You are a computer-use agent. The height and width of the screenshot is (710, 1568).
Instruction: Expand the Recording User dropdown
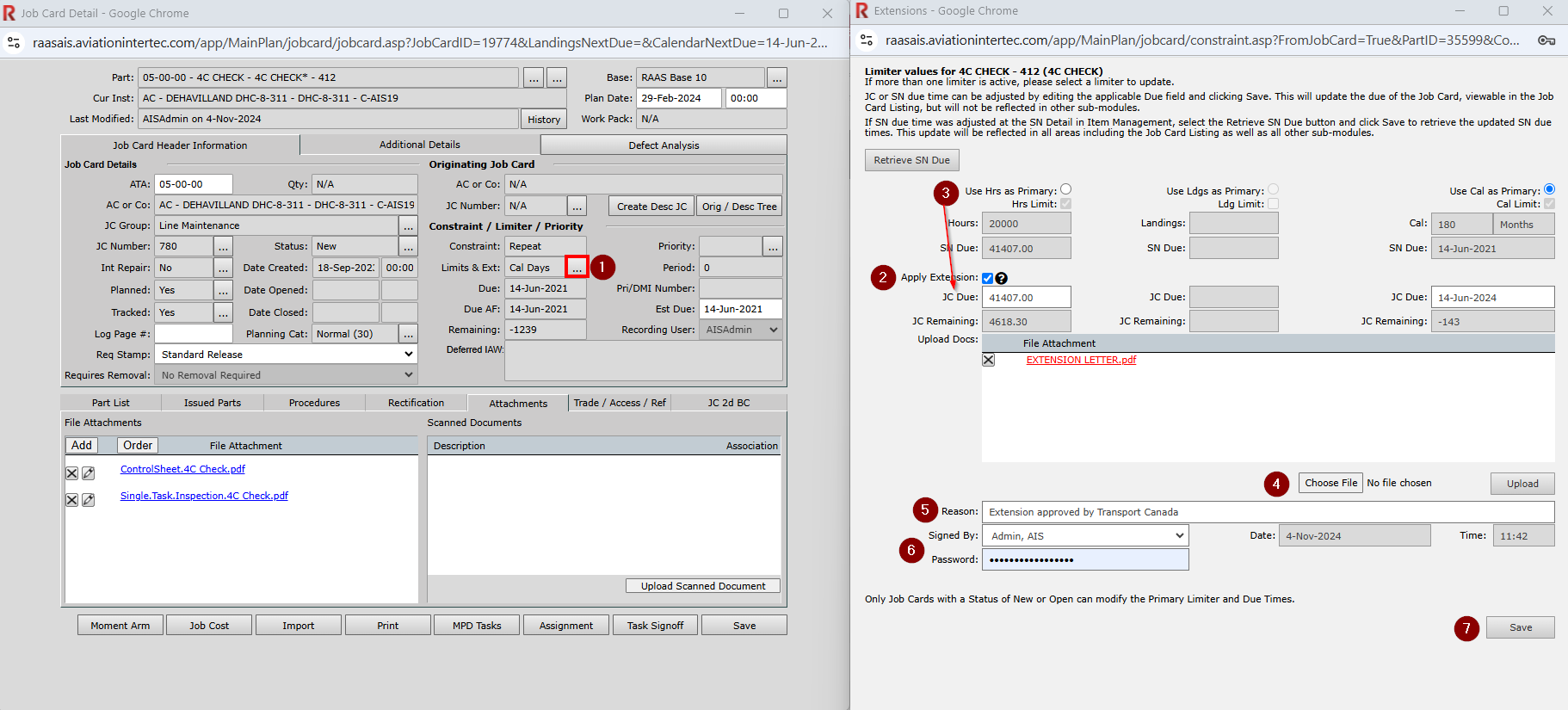(x=773, y=330)
